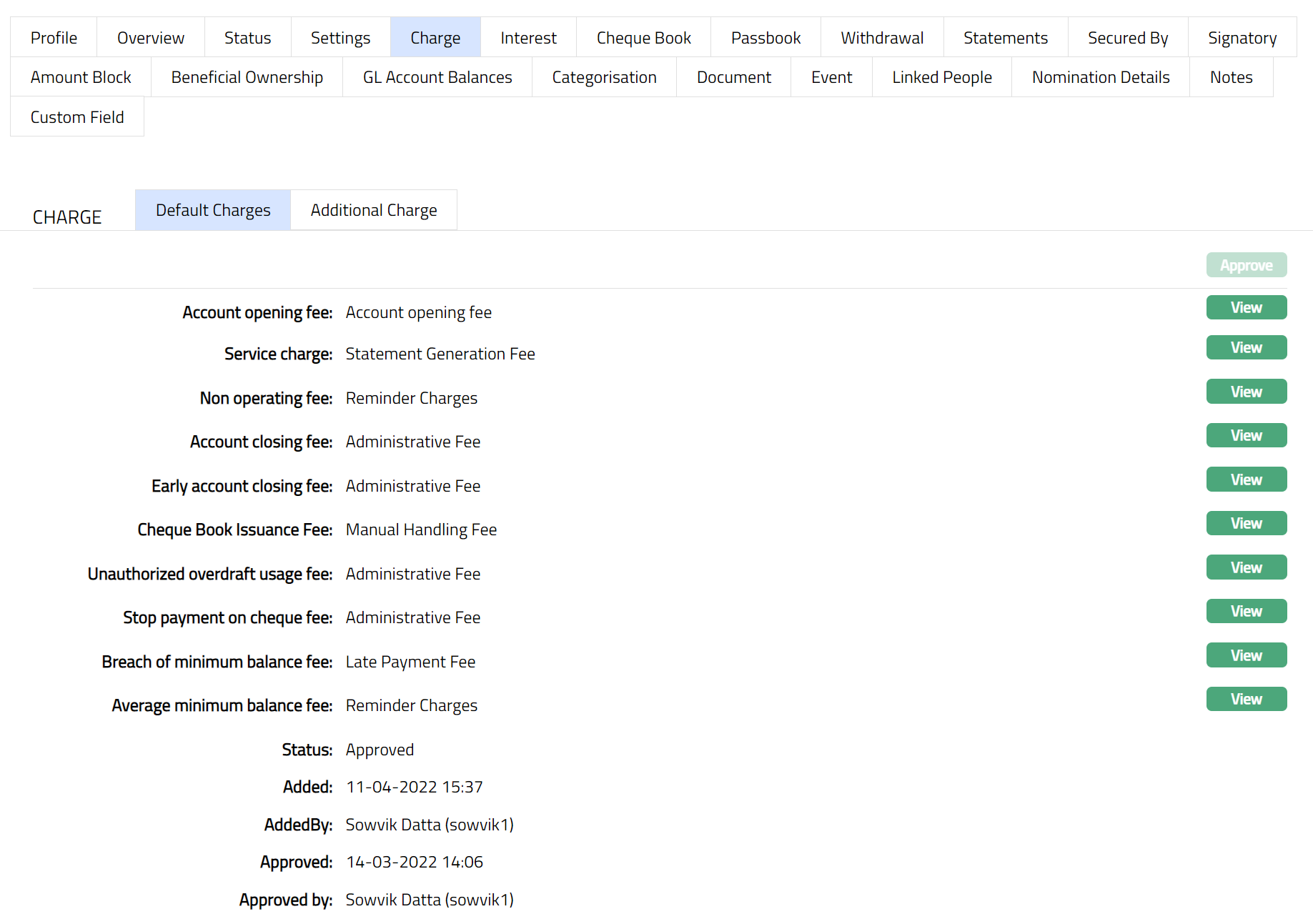This screenshot has width=1313, height=924.
Task: View the Cheque Book Issuance Fee
Action: [x=1246, y=524]
